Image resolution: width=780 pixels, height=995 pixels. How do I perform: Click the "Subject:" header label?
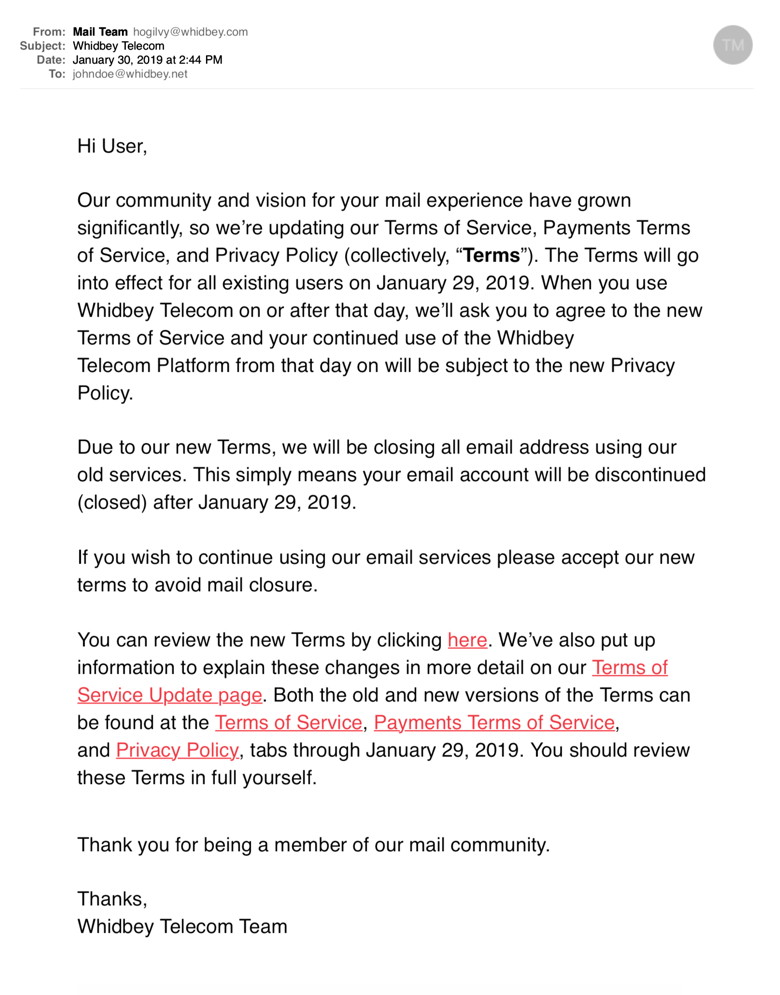44,46
